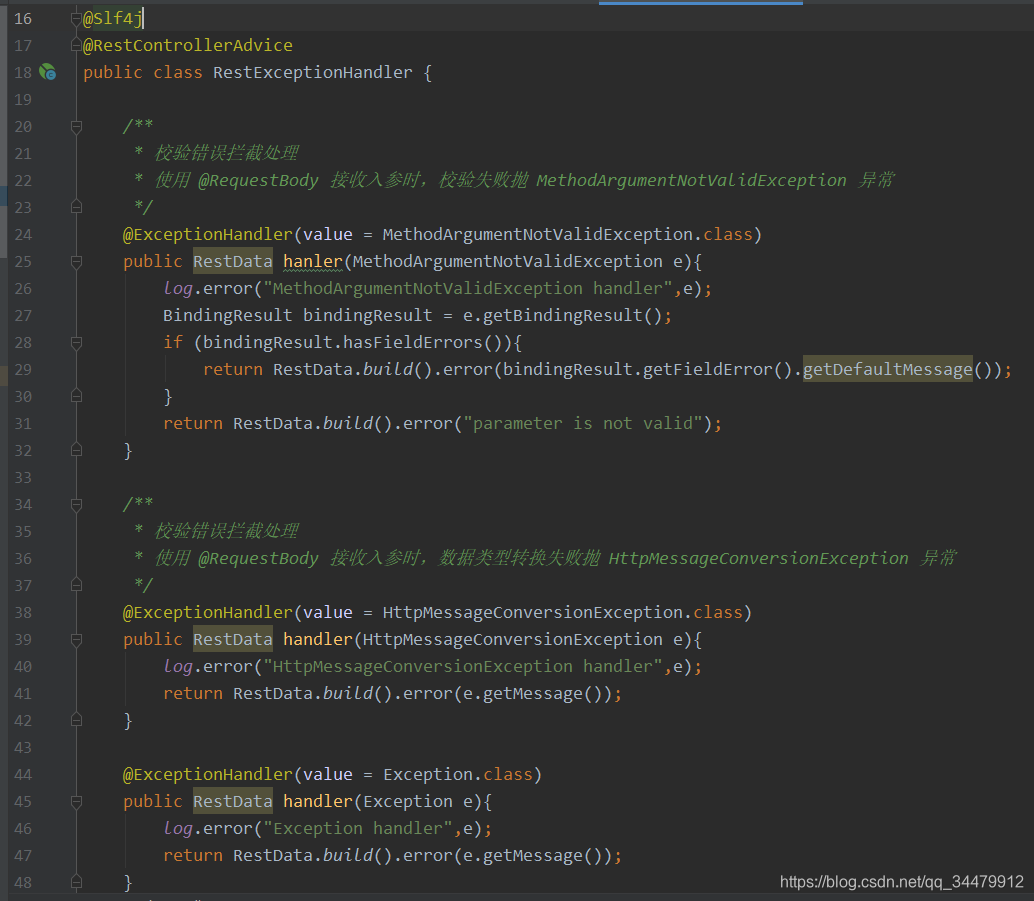Click the fold end marker at line 23
Image resolution: width=1034 pixels, height=901 pixels.
[76, 207]
